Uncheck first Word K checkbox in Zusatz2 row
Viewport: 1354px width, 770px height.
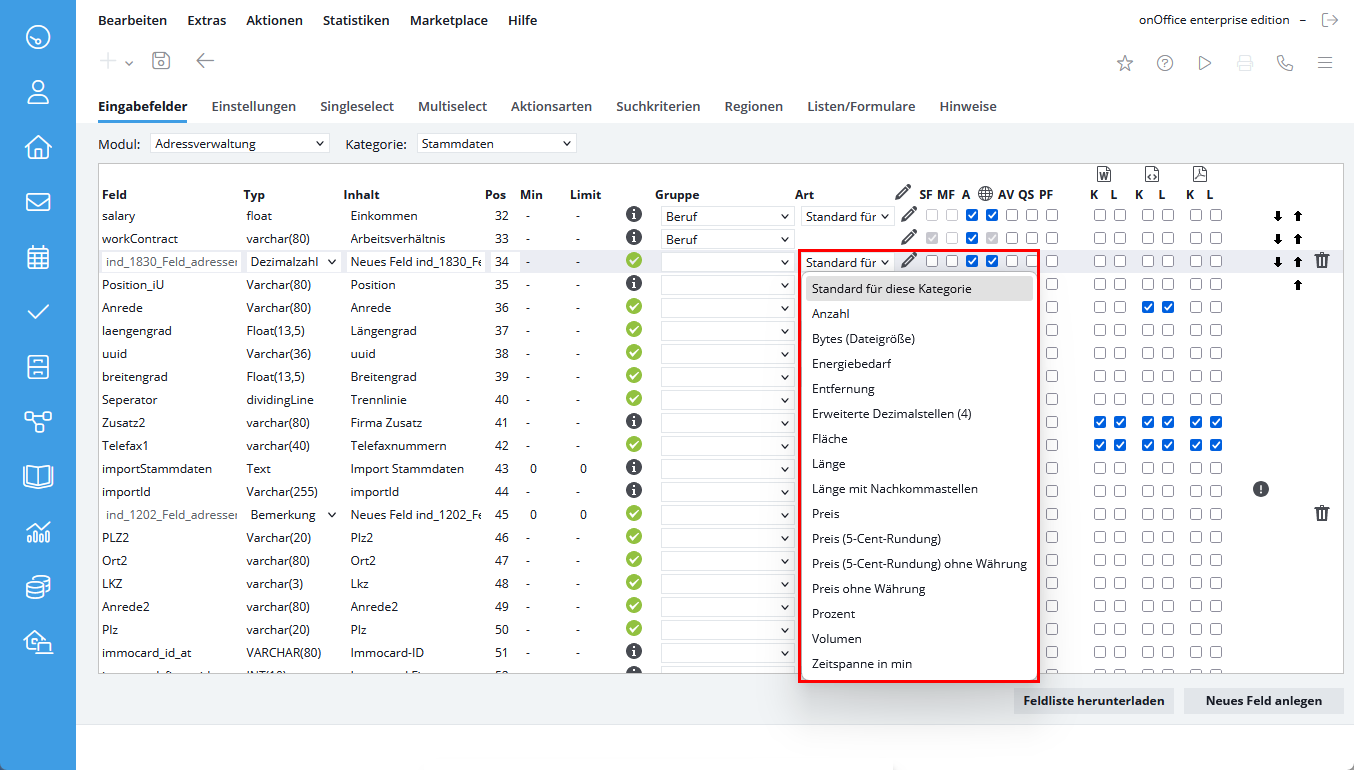coord(1100,422)
